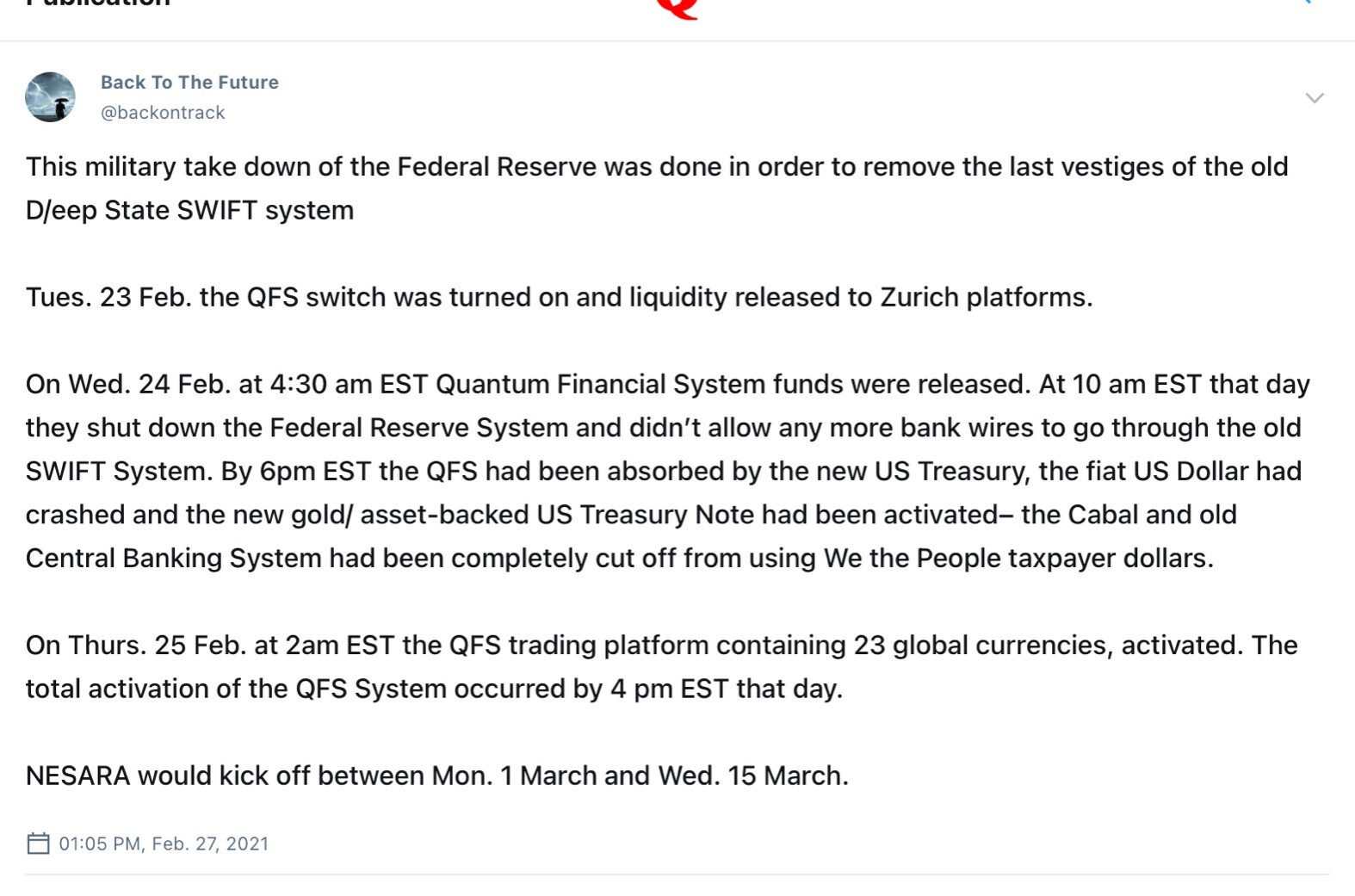The width and height of the screenshot is (1355, 896).
Task: Click the line starting "On Wed. 24 Feb."
Action: tap(667, 384)
